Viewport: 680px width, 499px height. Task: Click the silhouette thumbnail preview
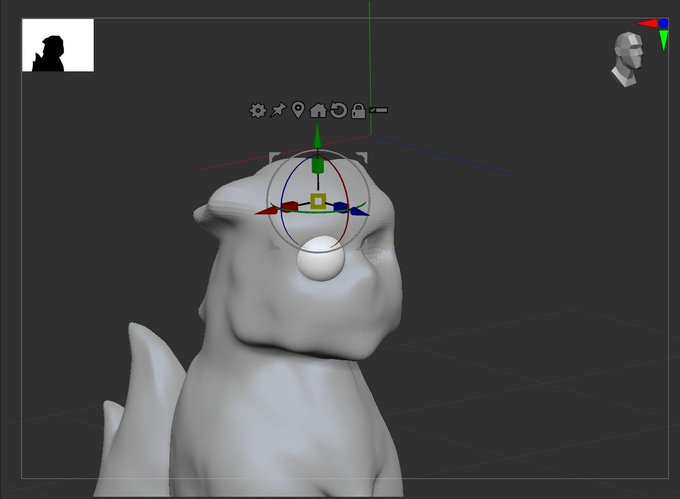click(58, 45)
